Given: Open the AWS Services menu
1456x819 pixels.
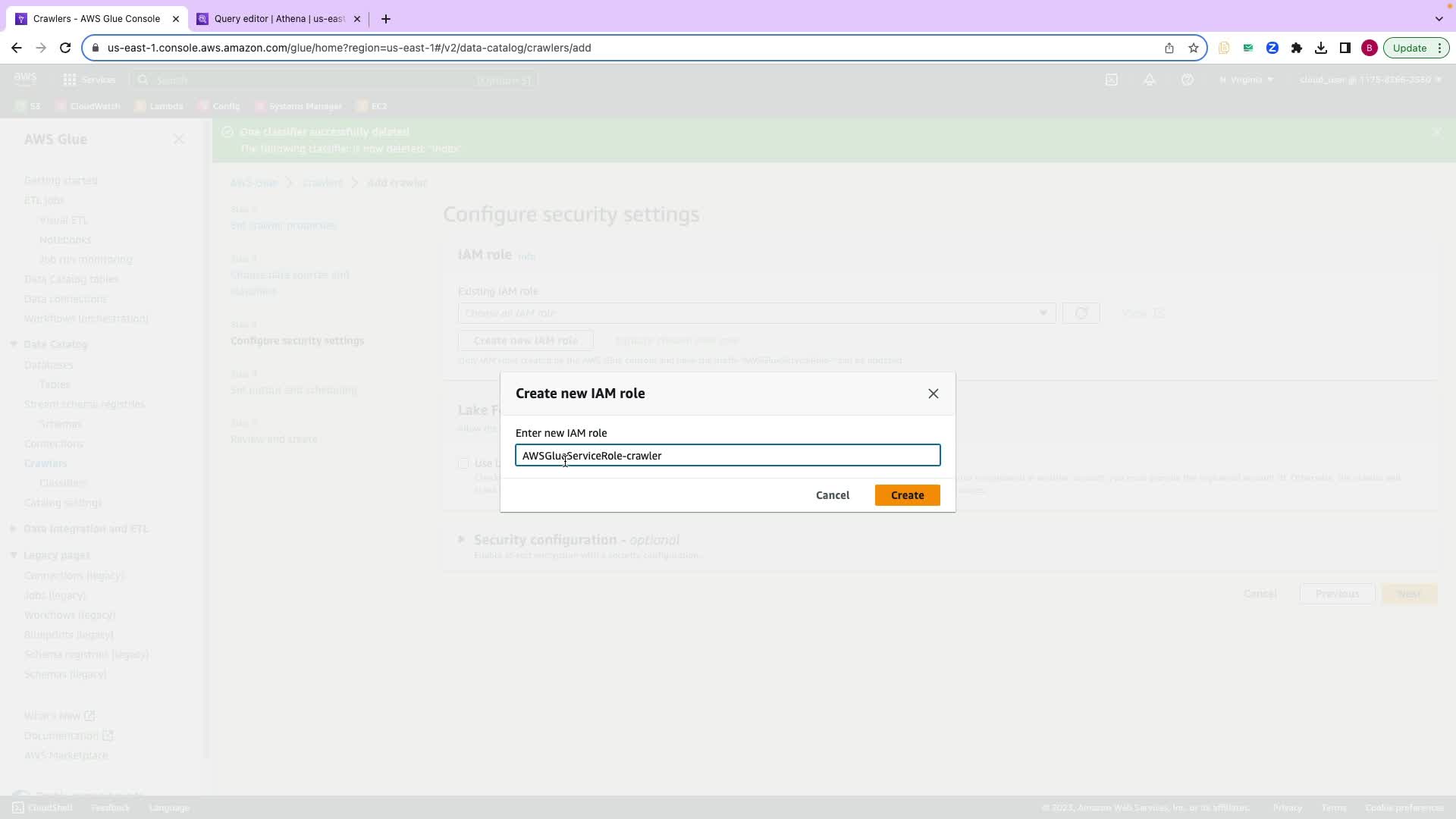Looking at the screenshot, I should click(89, 80).
